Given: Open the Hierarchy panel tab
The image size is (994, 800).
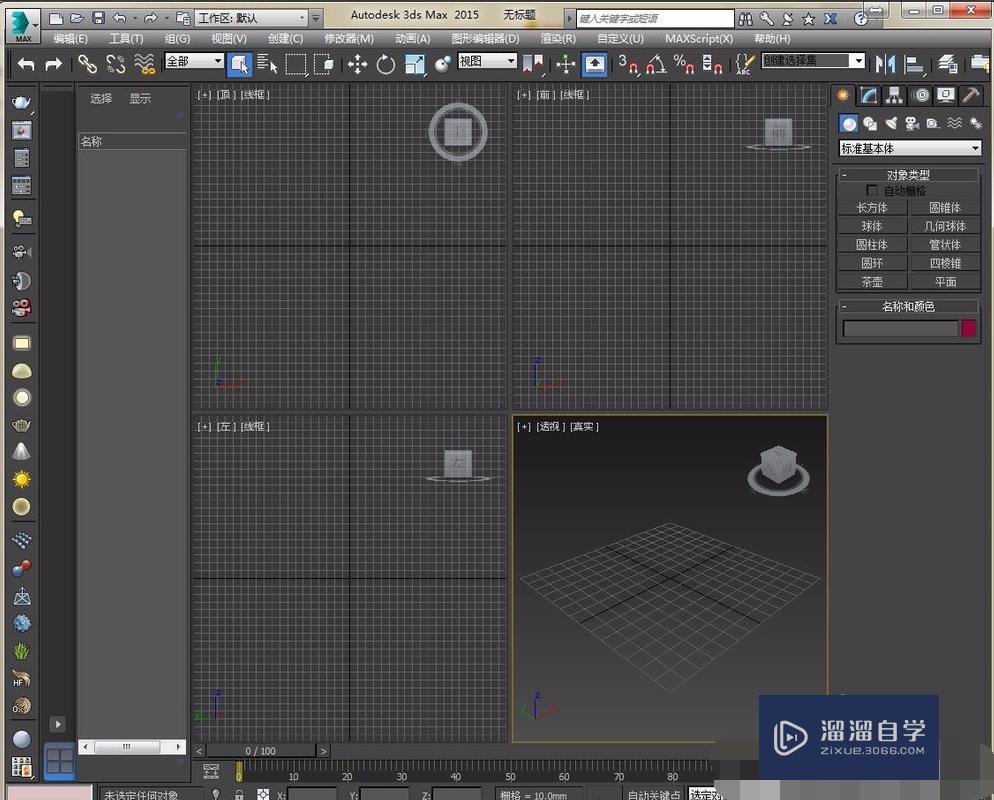Looking at the screenshot, I should click(894, 95).
